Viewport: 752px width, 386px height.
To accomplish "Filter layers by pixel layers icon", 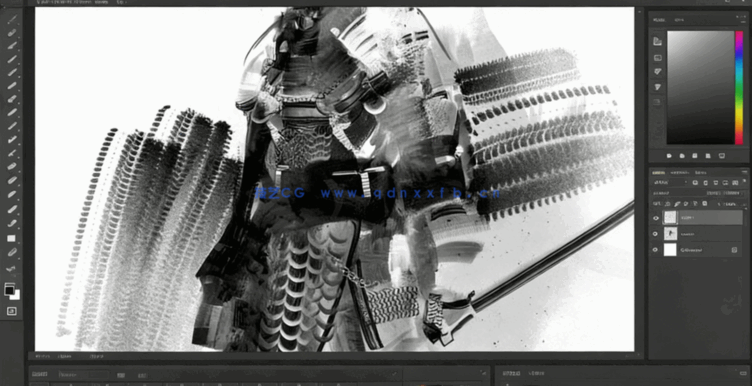I will pyautogui.click(x=695, y=183).
